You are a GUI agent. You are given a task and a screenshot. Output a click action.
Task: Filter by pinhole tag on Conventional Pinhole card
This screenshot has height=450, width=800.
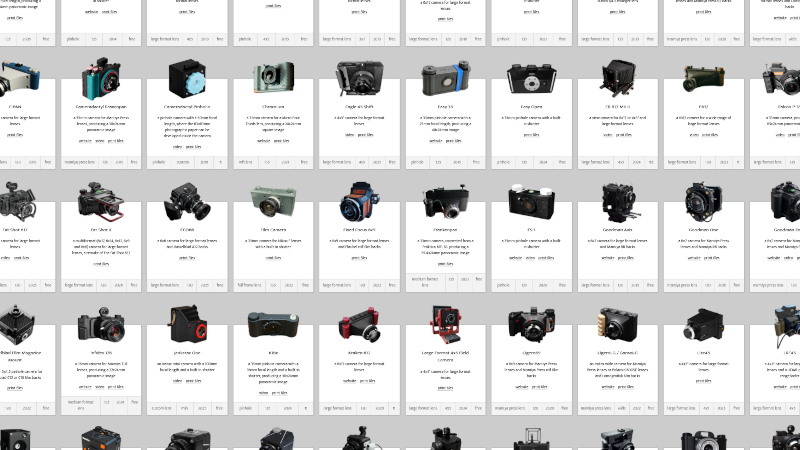[159, 161]
